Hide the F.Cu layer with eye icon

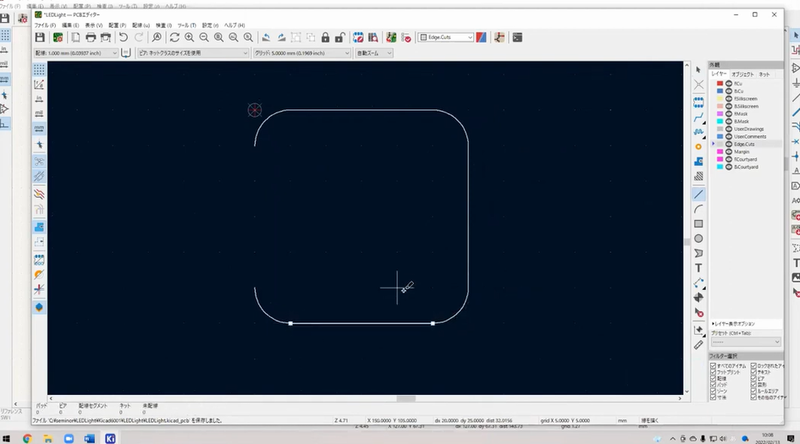tap(728, 83)
